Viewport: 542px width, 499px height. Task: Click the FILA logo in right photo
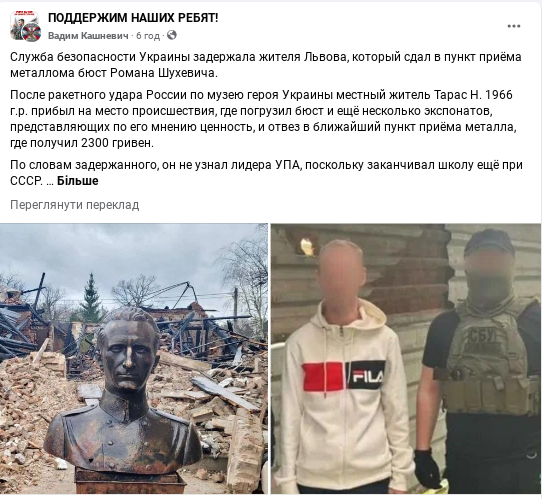[x=367, y=375]
